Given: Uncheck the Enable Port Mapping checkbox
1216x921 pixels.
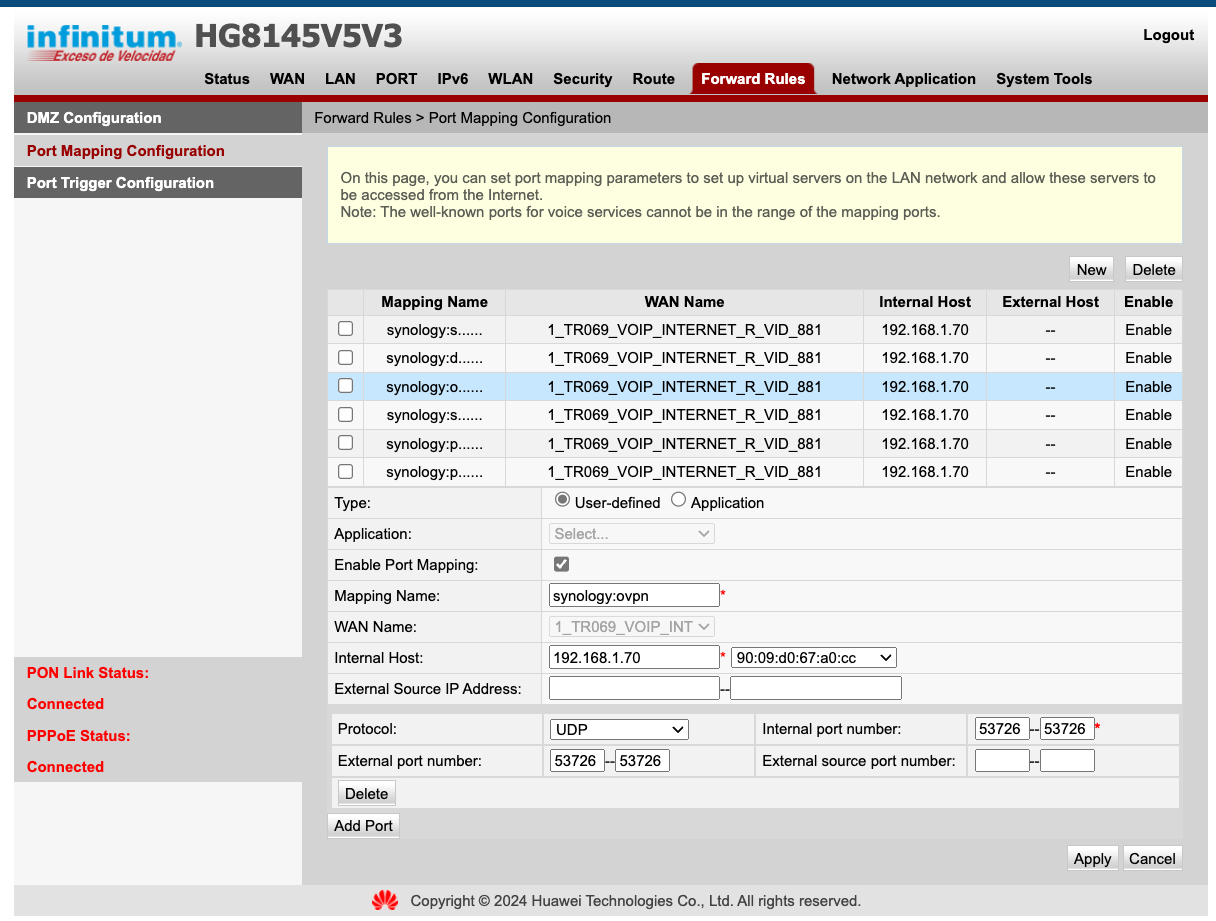Looking at the screenshot, I should [561, 564].
